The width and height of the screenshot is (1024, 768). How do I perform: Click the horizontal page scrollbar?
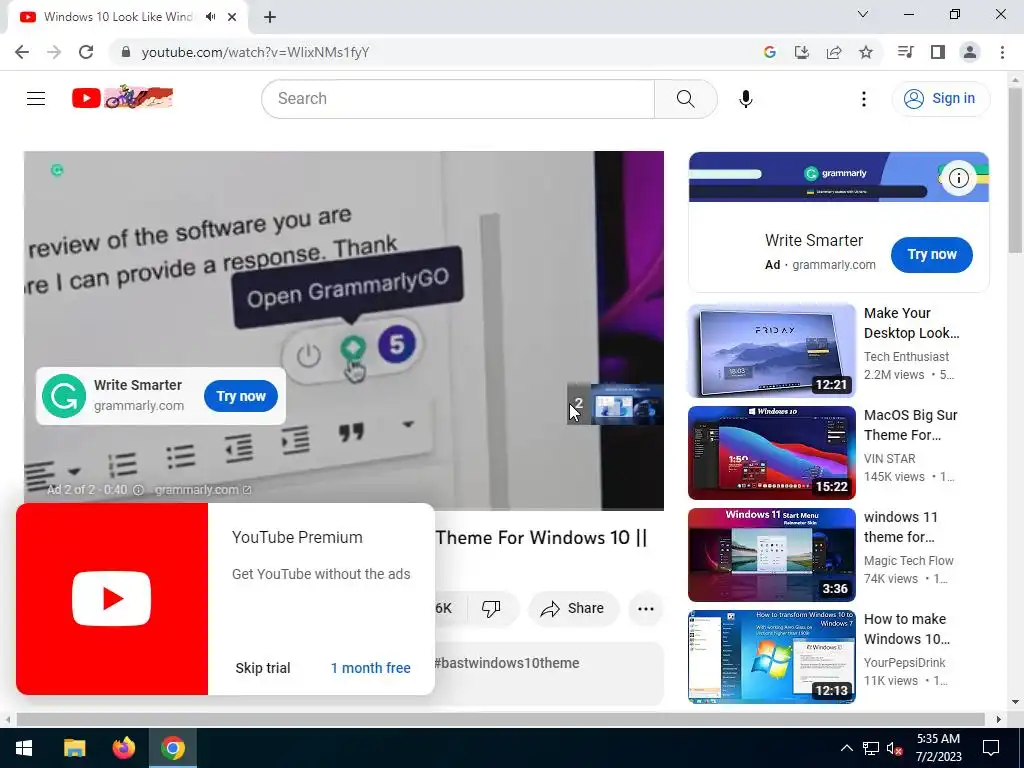point(500,719)
